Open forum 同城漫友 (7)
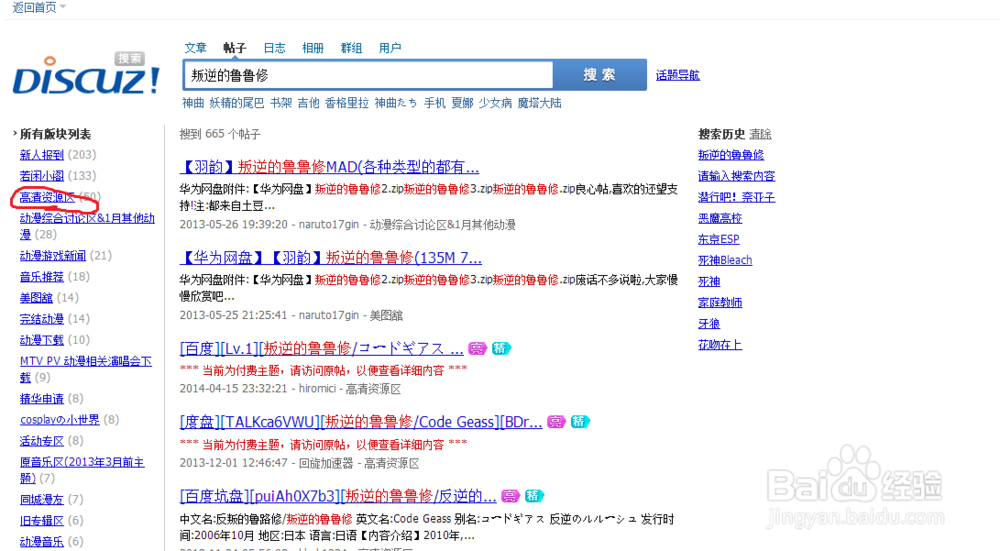The image size is (1000, 551). pos(42,499)
